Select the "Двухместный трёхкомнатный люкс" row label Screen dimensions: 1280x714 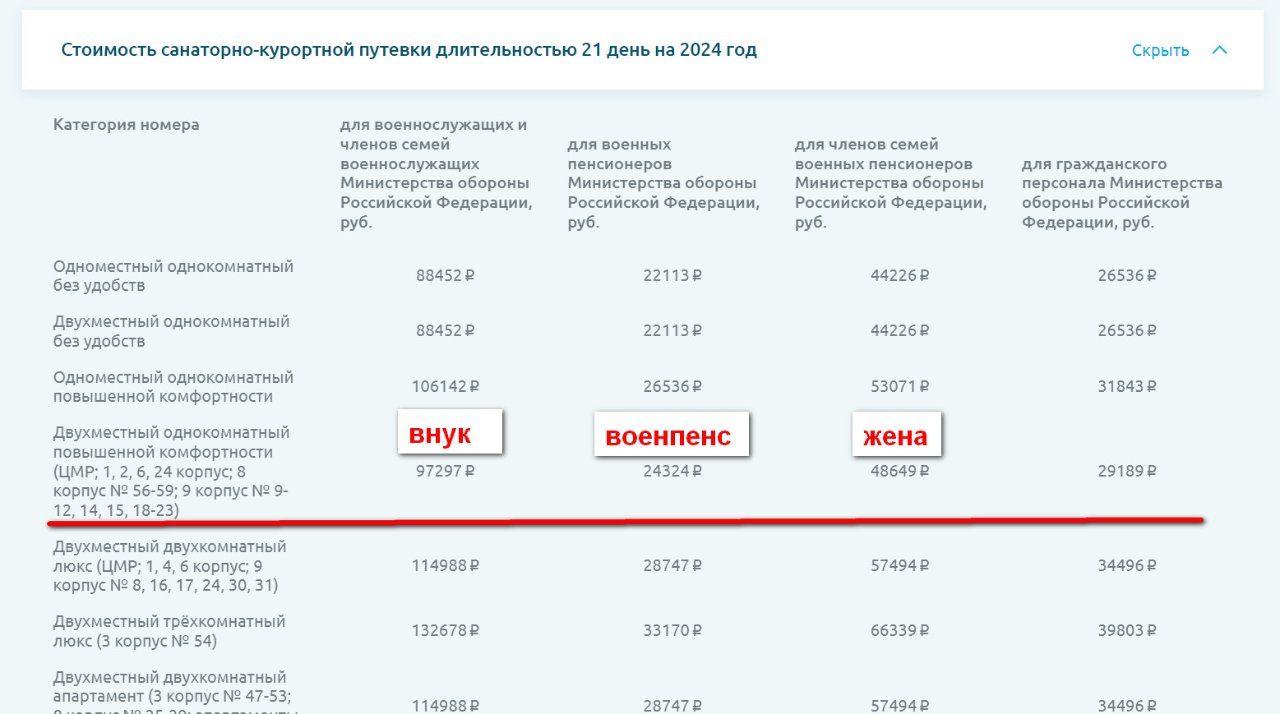pyautogui.click(x=169, y=631)
